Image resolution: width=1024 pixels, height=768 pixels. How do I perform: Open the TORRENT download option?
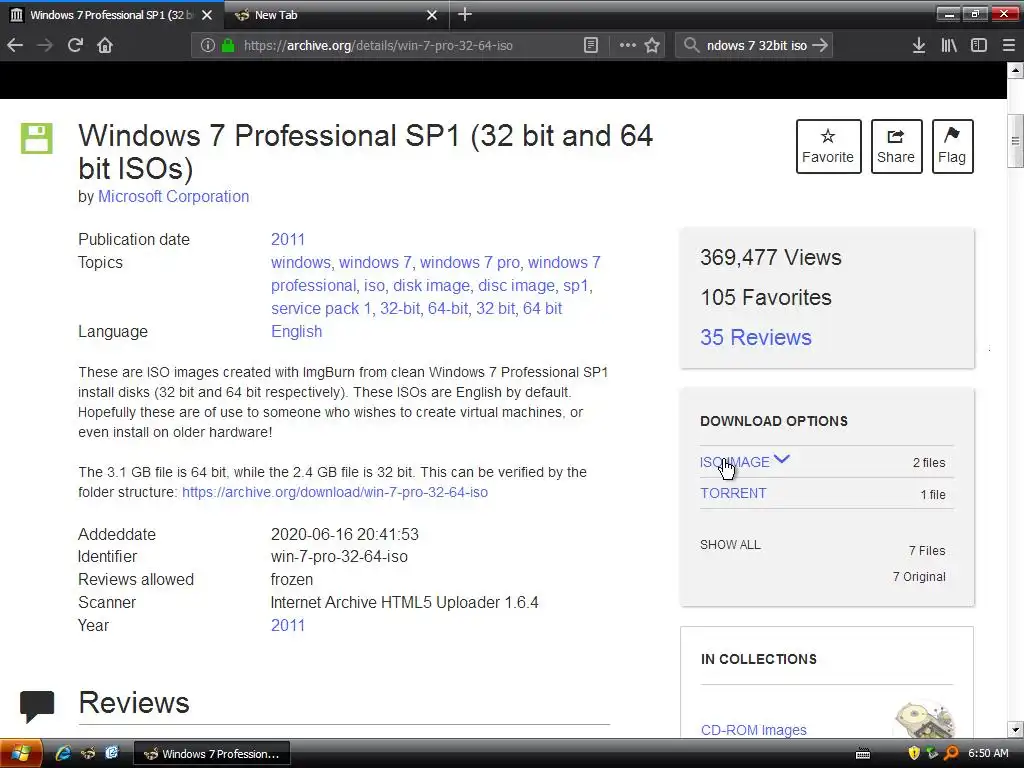(x=733, y=493)
